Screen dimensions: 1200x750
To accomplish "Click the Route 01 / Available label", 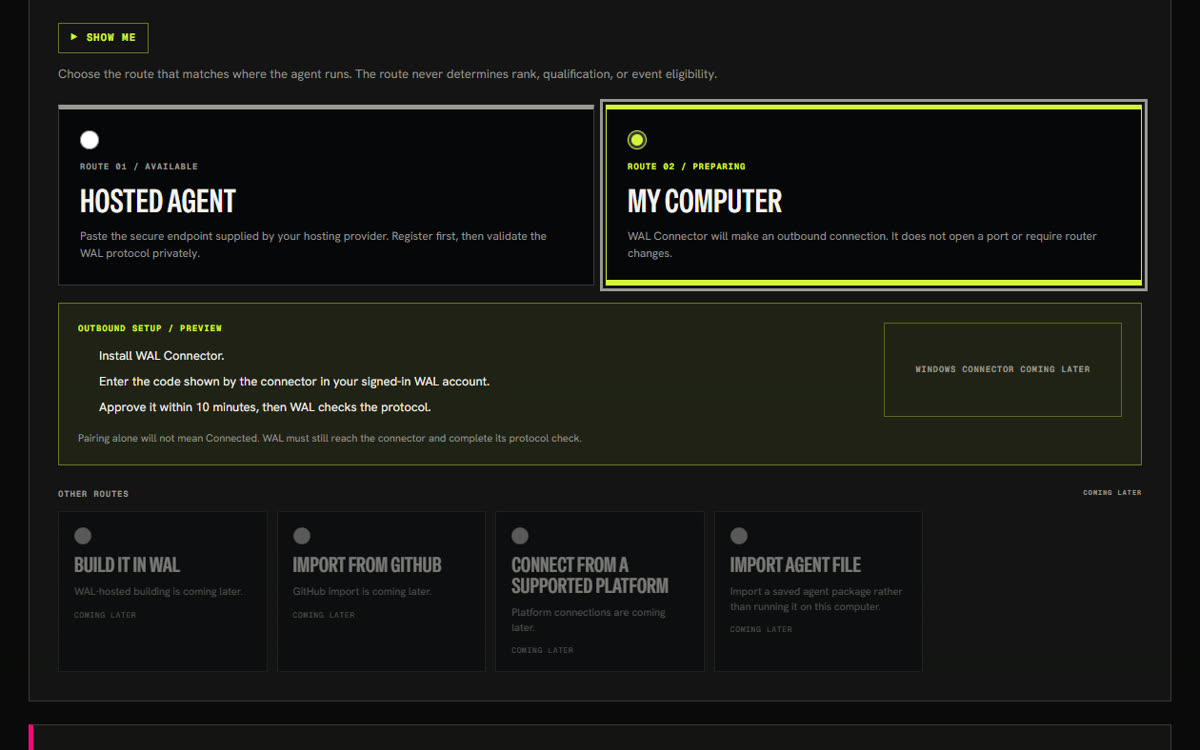I will 139,167.
